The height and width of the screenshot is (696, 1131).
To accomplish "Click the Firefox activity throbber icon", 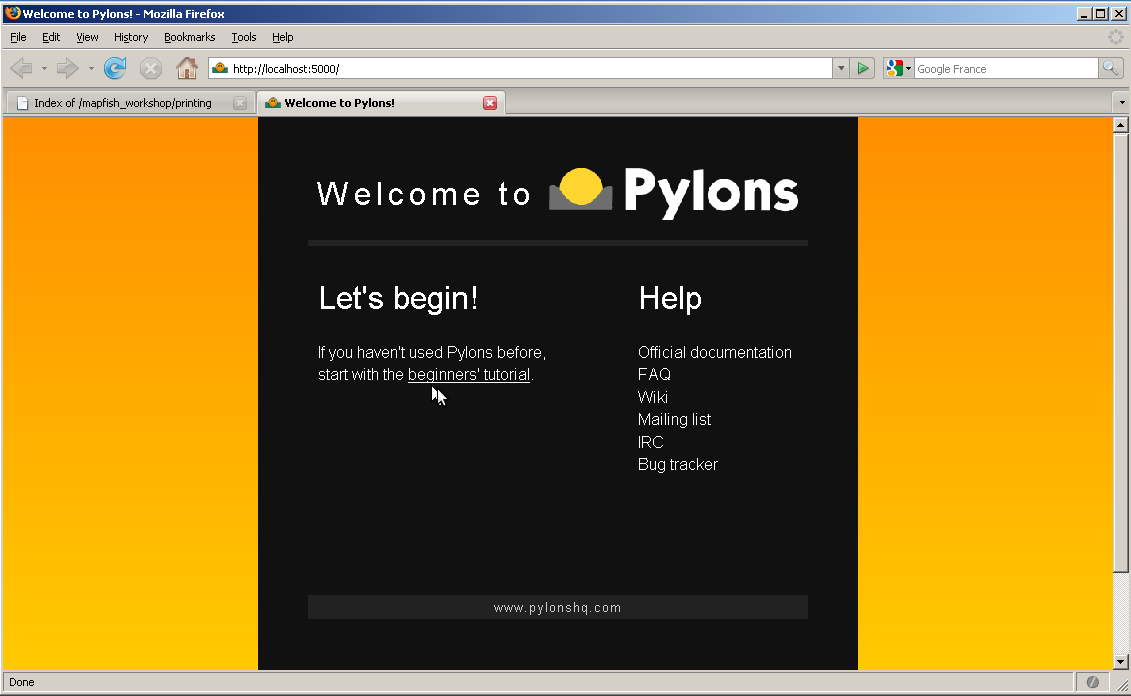I will coord(1115,37).
